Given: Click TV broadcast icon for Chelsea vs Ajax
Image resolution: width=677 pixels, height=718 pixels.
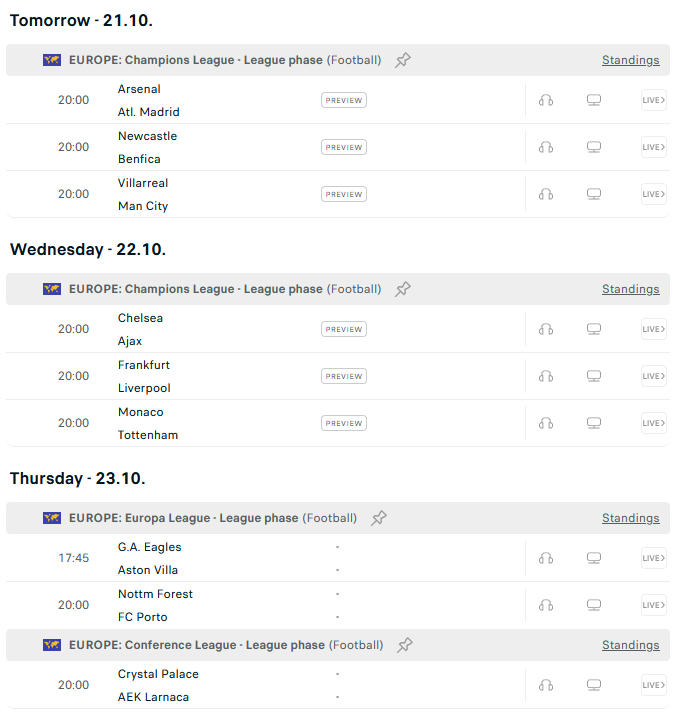Looking at the screenshot, I should [x=594, y=329].
